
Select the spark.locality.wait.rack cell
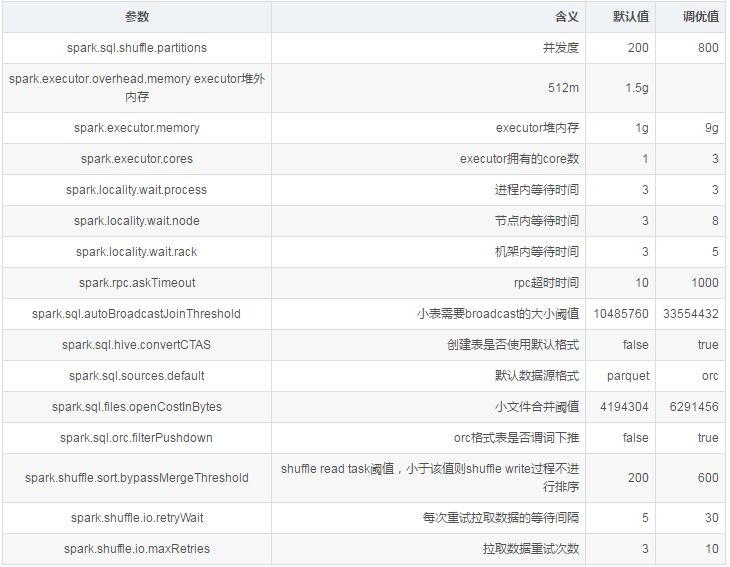pyautogui.click(x=136, y=252)
